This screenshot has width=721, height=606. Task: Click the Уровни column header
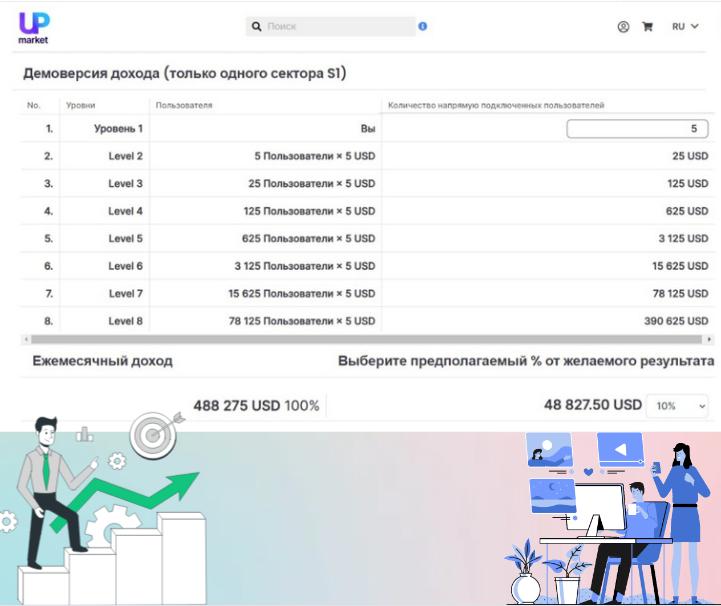81,105
